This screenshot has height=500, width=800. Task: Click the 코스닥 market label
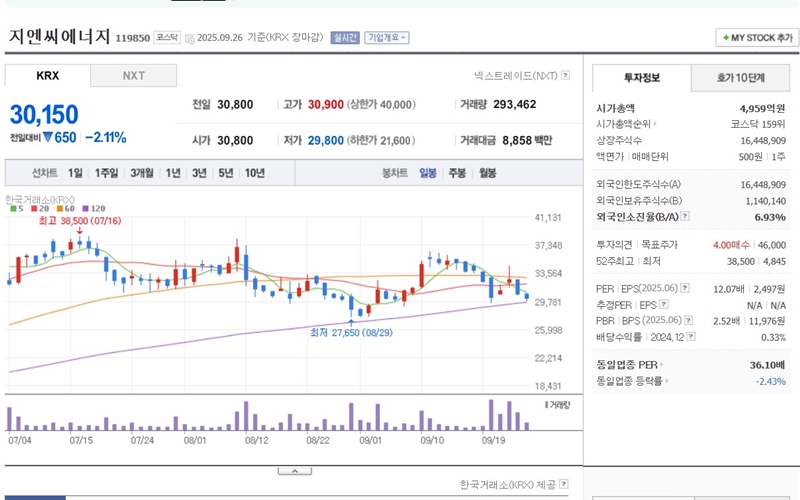tap(167, 37)
